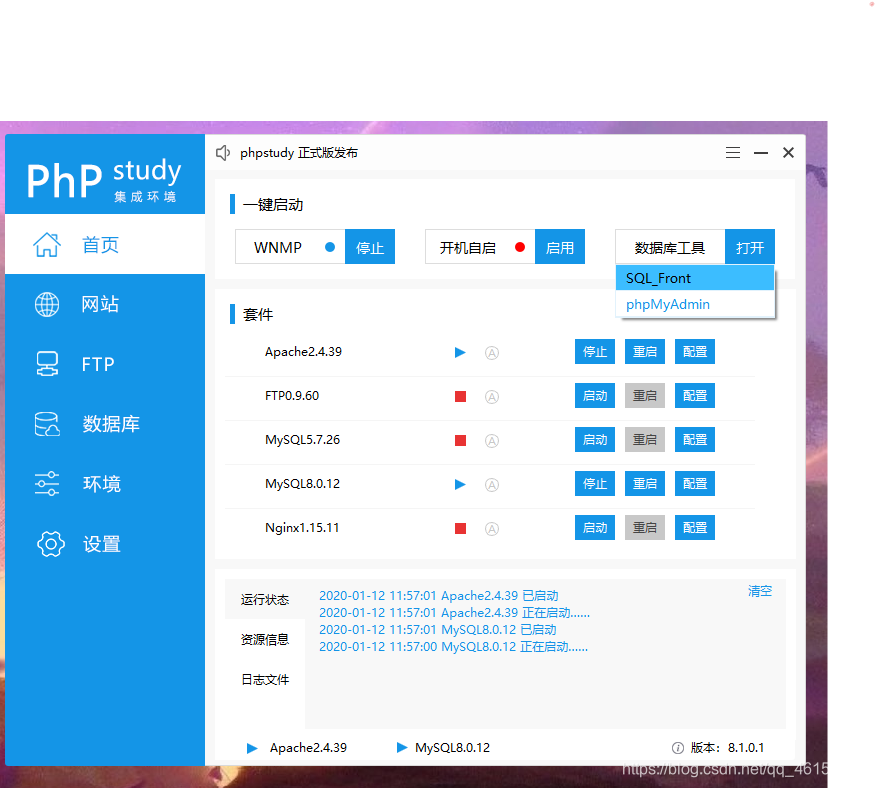This screenshot has height=788, width=876.
Task: Click the greyed 重启 button for Nginx1.15.11
Action: point(645,528)
